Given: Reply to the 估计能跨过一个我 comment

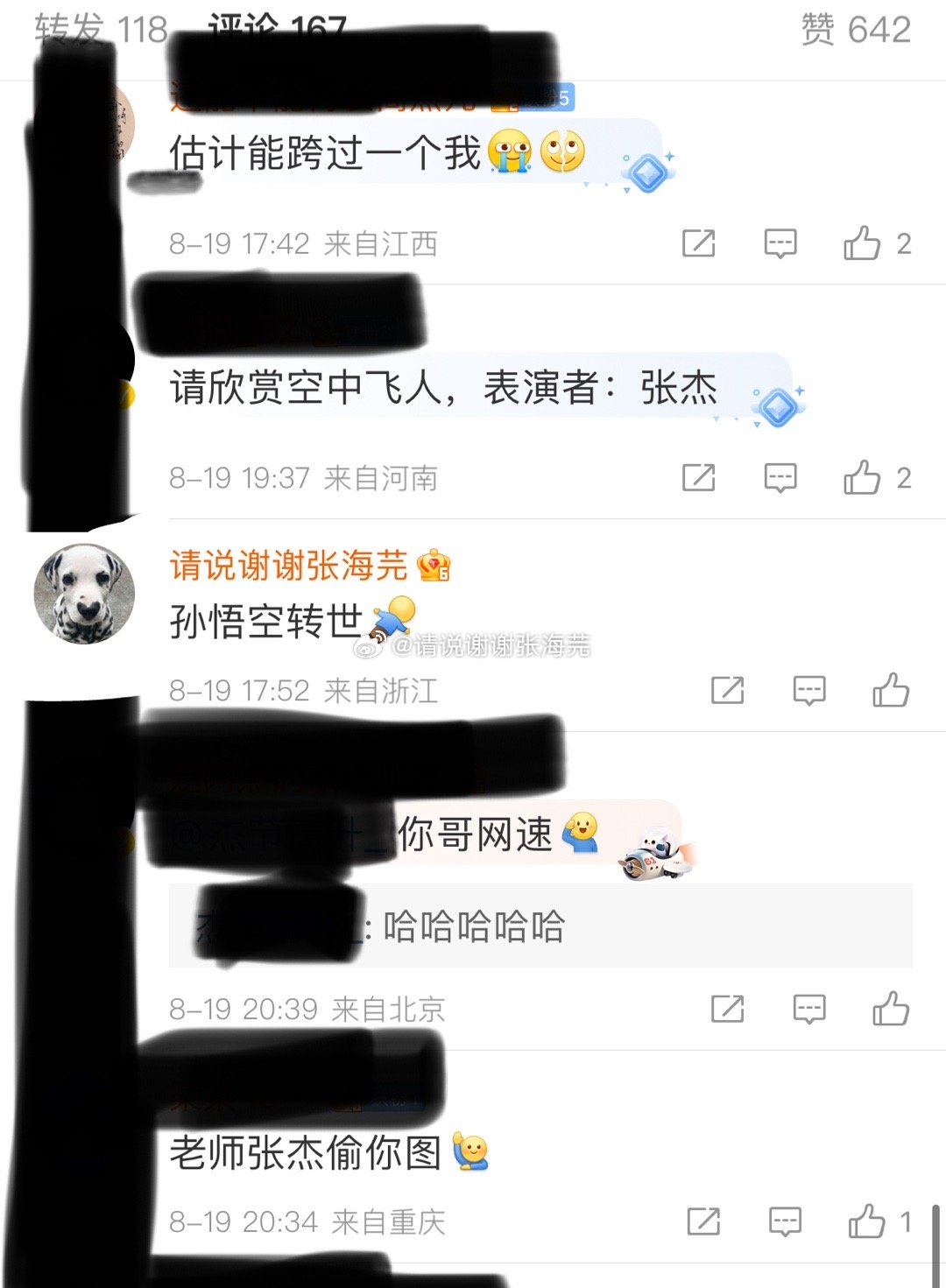Looking at the screenshot, I should (x=780, y=243).
